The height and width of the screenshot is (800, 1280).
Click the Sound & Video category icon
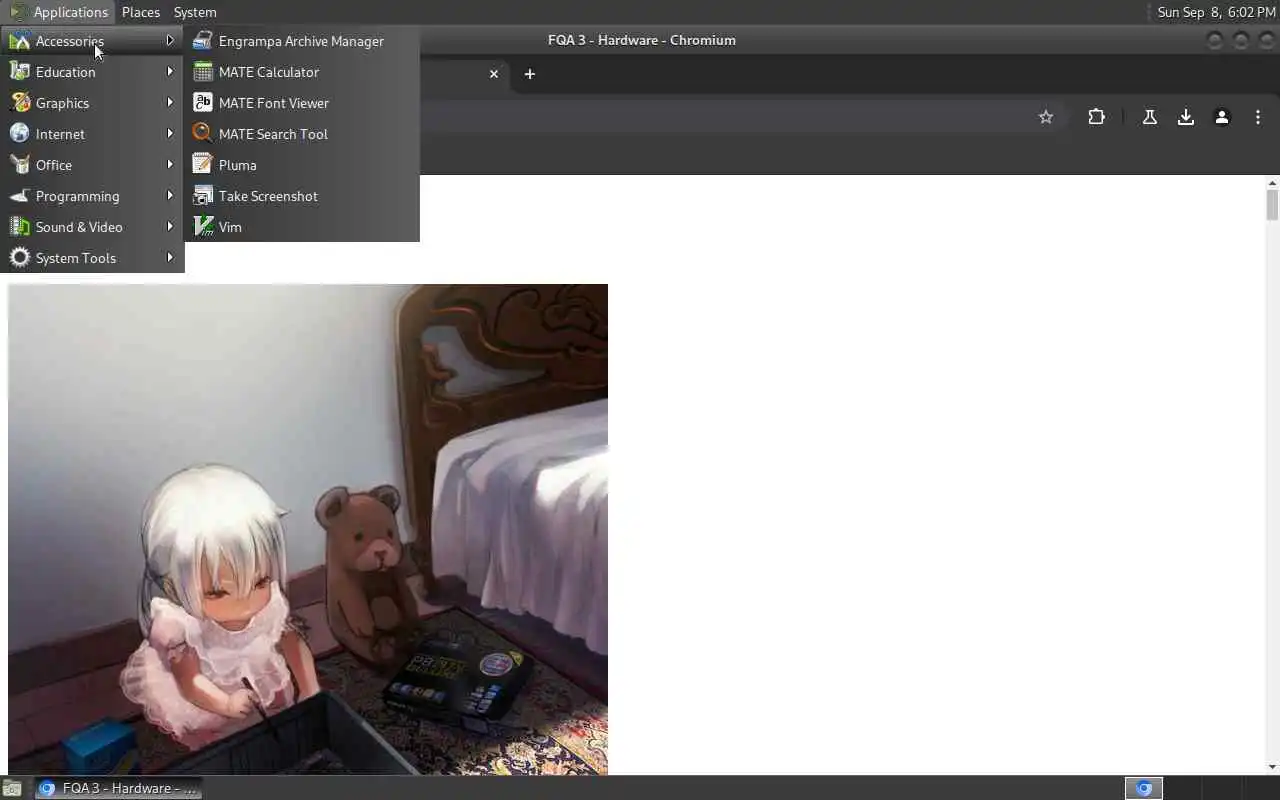coord(19,227)
